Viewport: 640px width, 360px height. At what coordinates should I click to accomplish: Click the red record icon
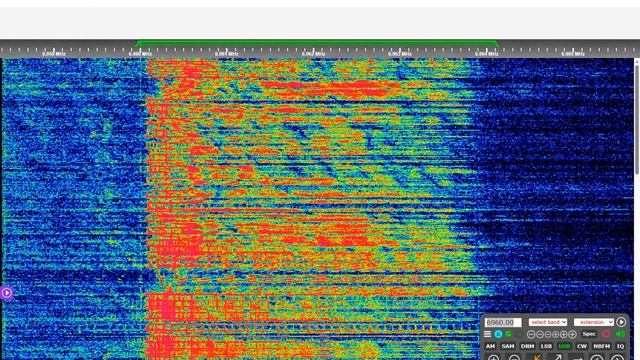[x=607, y=334]
